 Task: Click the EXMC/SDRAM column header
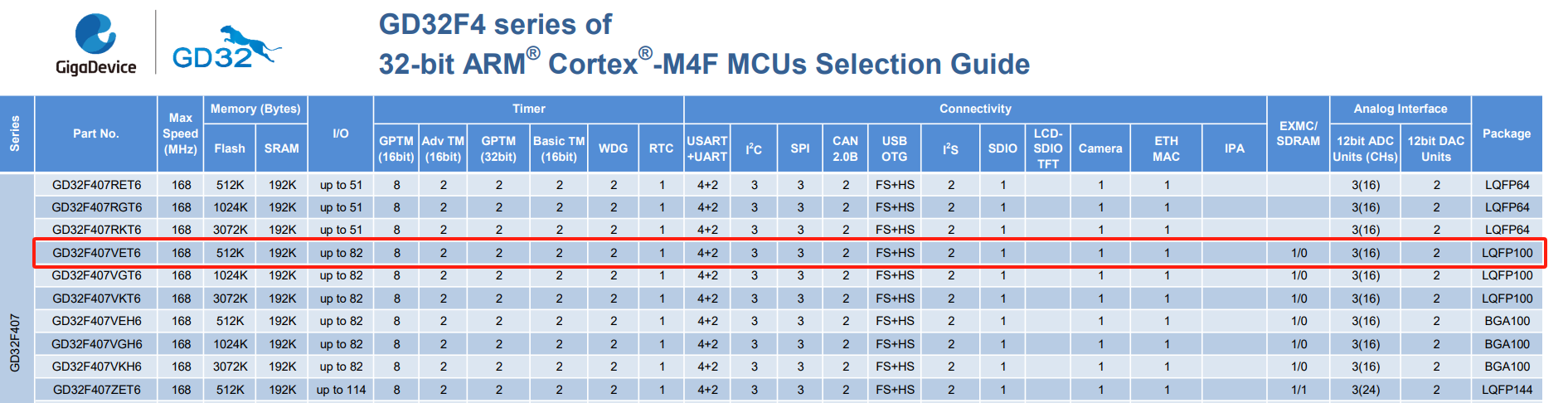(x=1298, y=134)
